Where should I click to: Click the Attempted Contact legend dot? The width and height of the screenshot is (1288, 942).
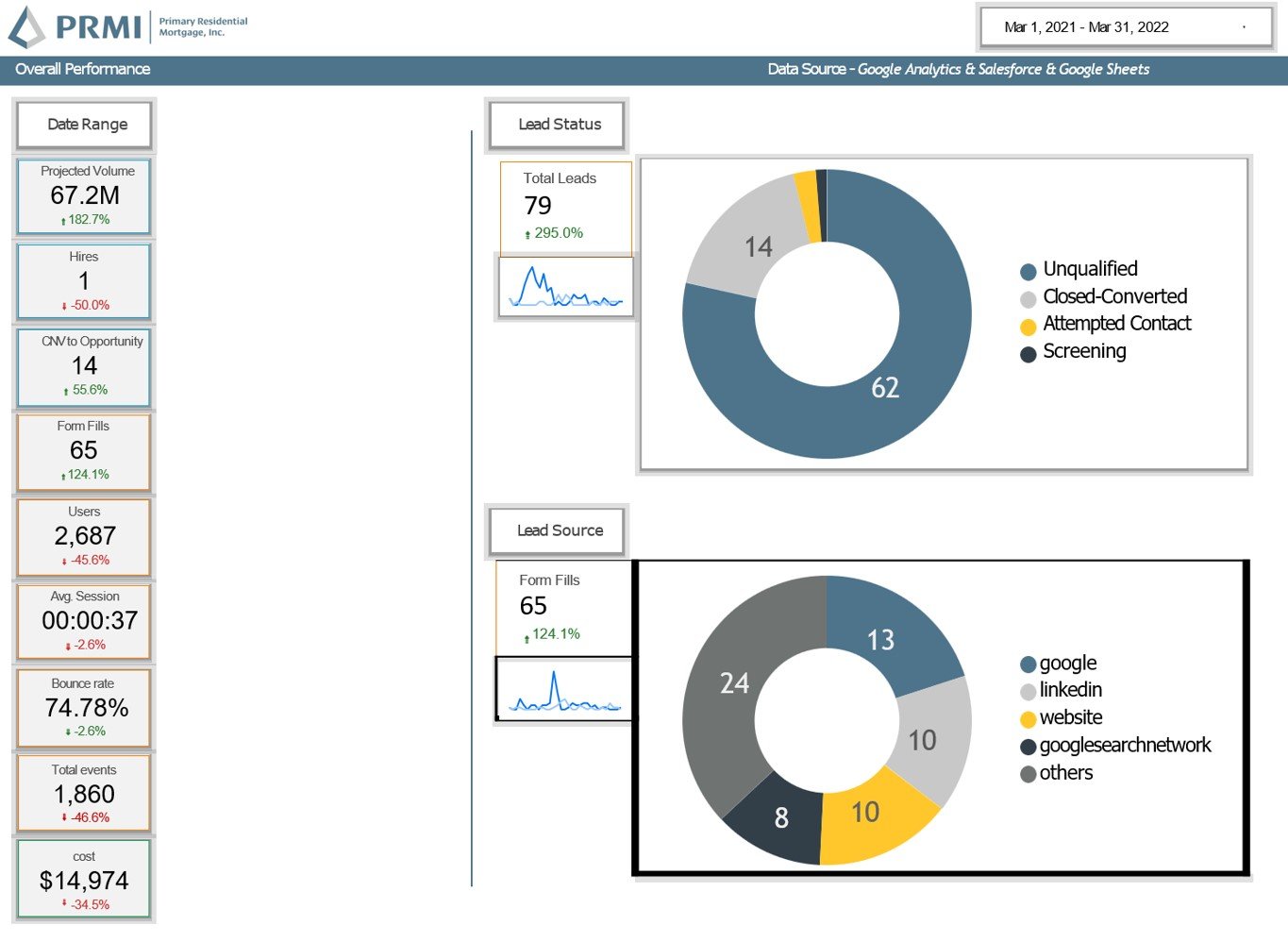click(x=1029, y=327)
